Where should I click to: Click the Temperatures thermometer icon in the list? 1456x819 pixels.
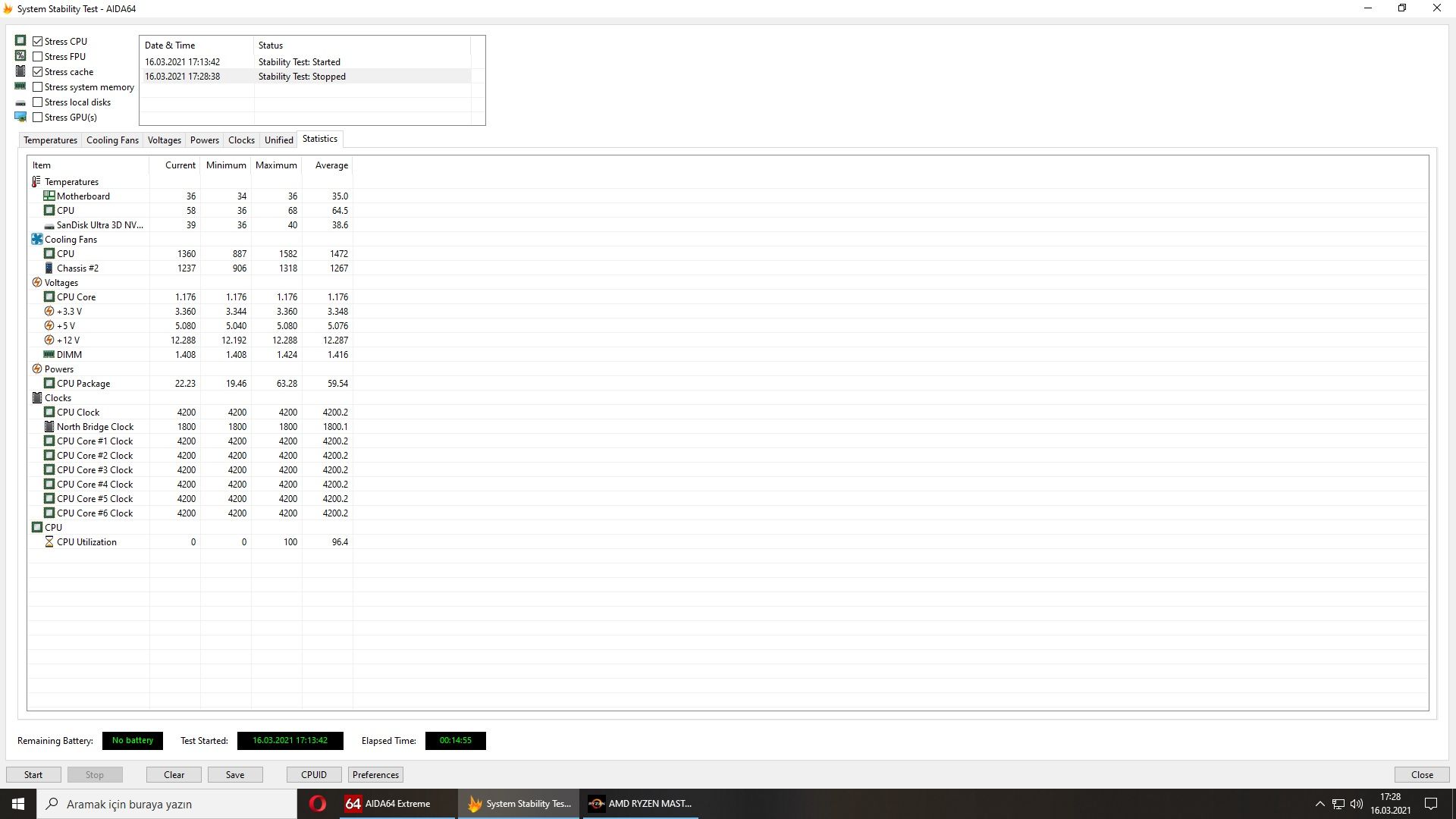(x=36, y=182)
